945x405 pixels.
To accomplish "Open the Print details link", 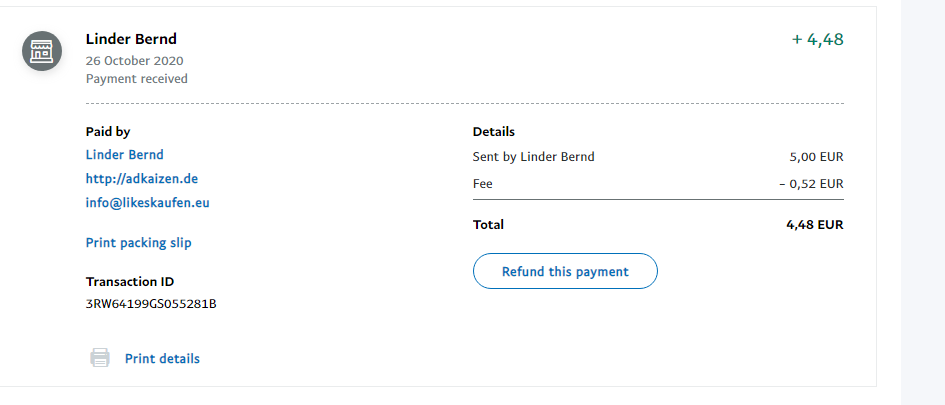I will pyautogui.click(x=162, y=359).
